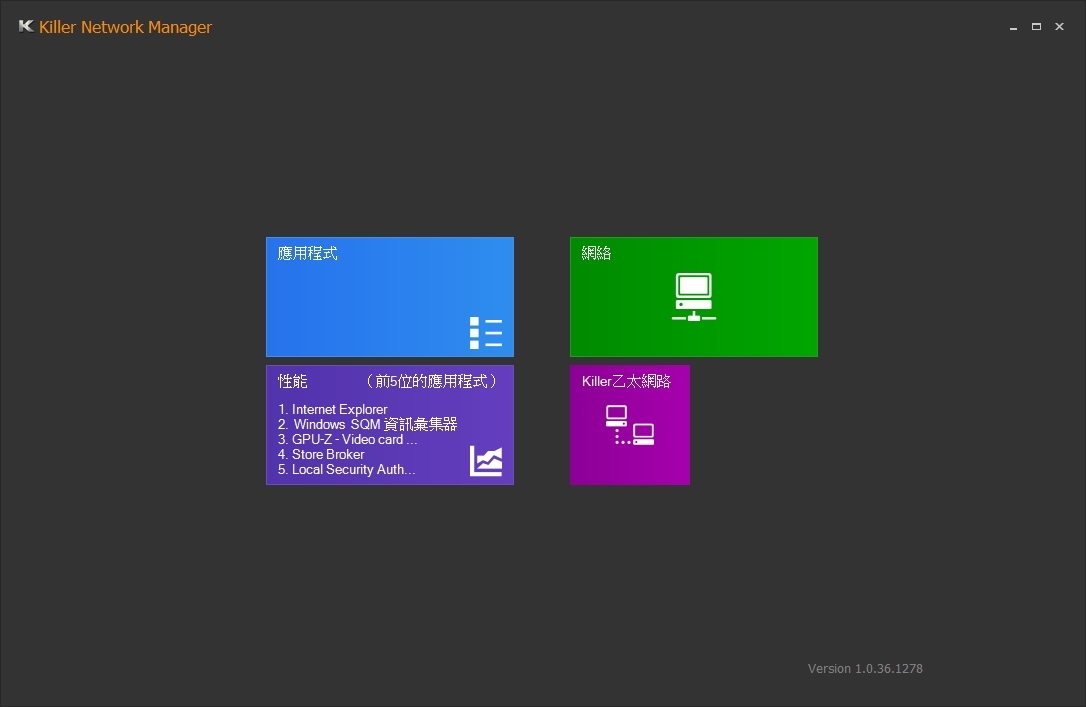Click the Killer Ethernet connected computers icon
The width and height of the screenshot is (1086, 707).
pyautogui.click(x=630, y=424)
